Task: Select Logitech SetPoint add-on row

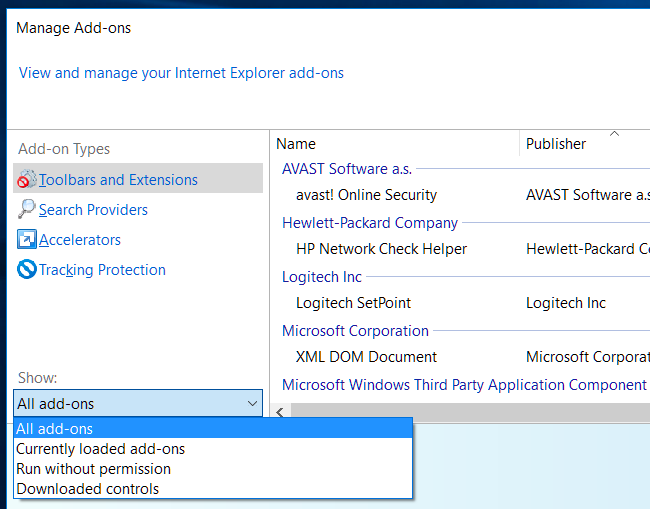Action: coord(353,303)
